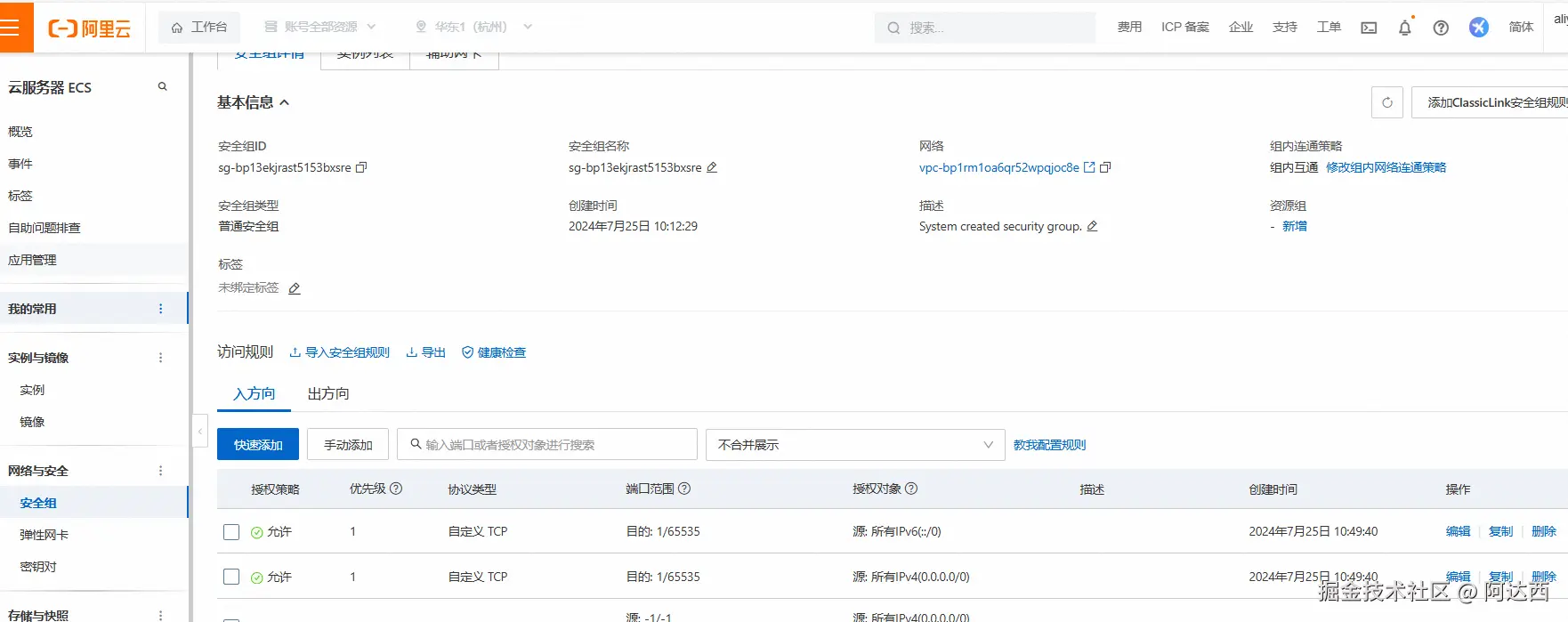Show help for 优先级 column
The image size is (1568, 622).
[x=396, y=489]
